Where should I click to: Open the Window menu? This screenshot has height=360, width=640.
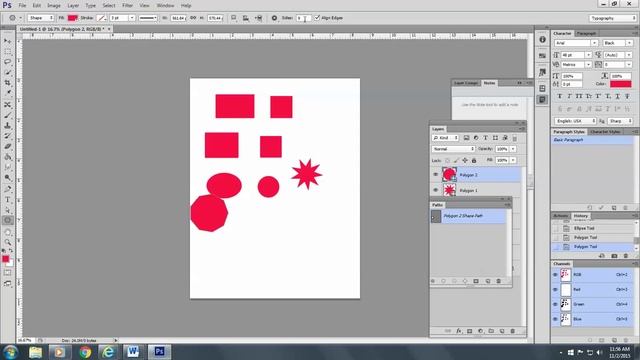tap(165, 6)
